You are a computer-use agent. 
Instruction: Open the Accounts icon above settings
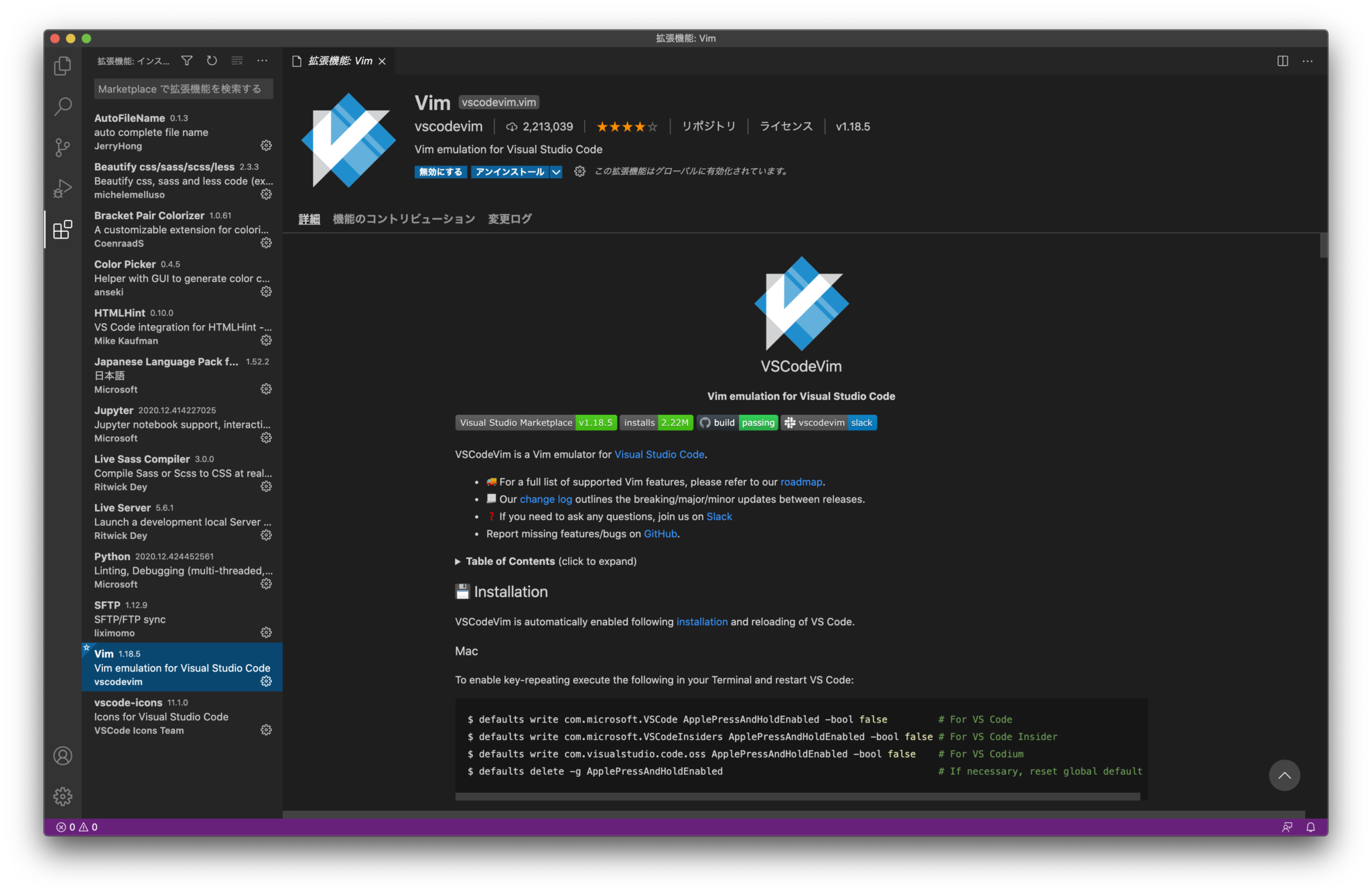click(x=62, y=755)
